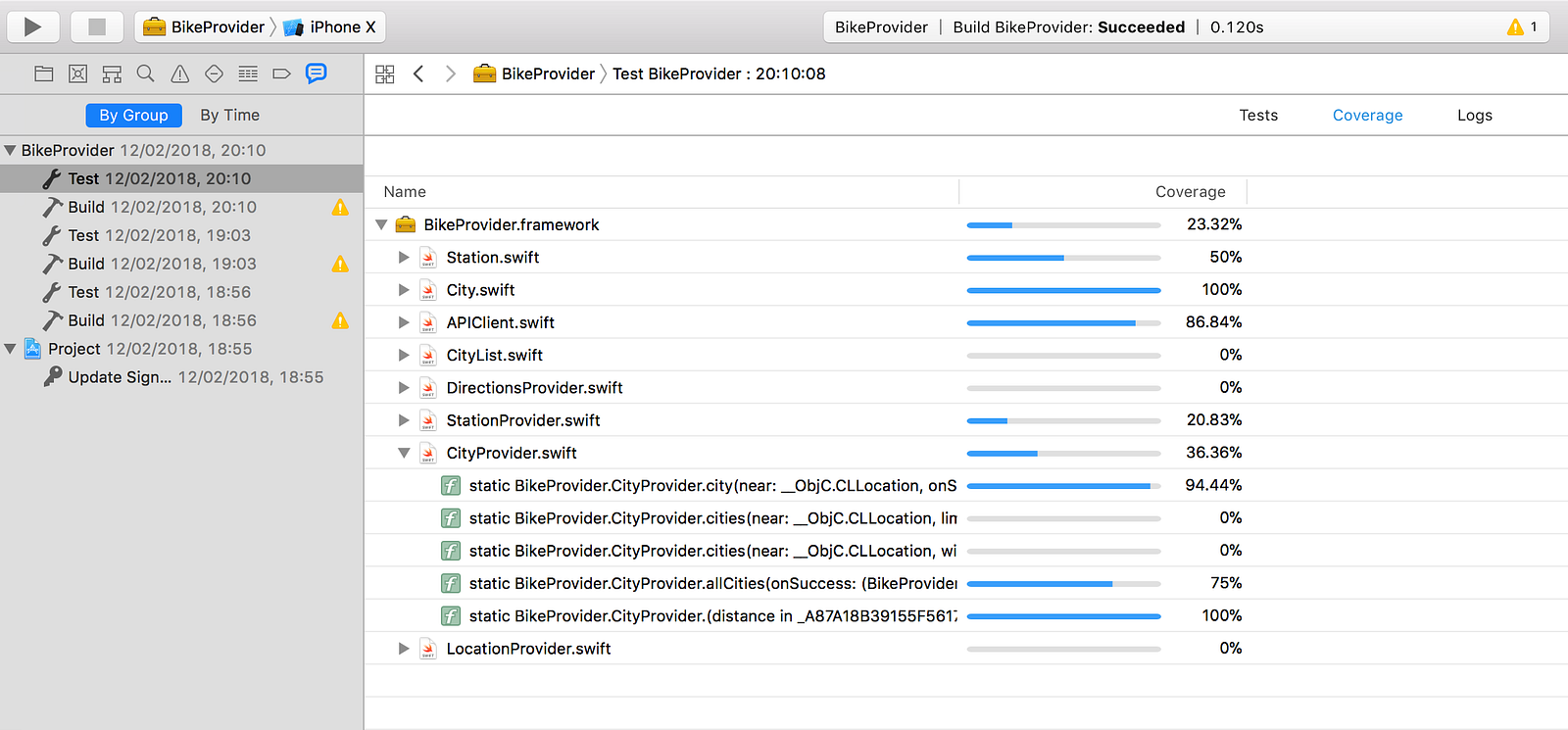Screen dimensions: 1568x730
Task: Click the related items grid icon
Action: pyautogui.click(x=385, y=73)
